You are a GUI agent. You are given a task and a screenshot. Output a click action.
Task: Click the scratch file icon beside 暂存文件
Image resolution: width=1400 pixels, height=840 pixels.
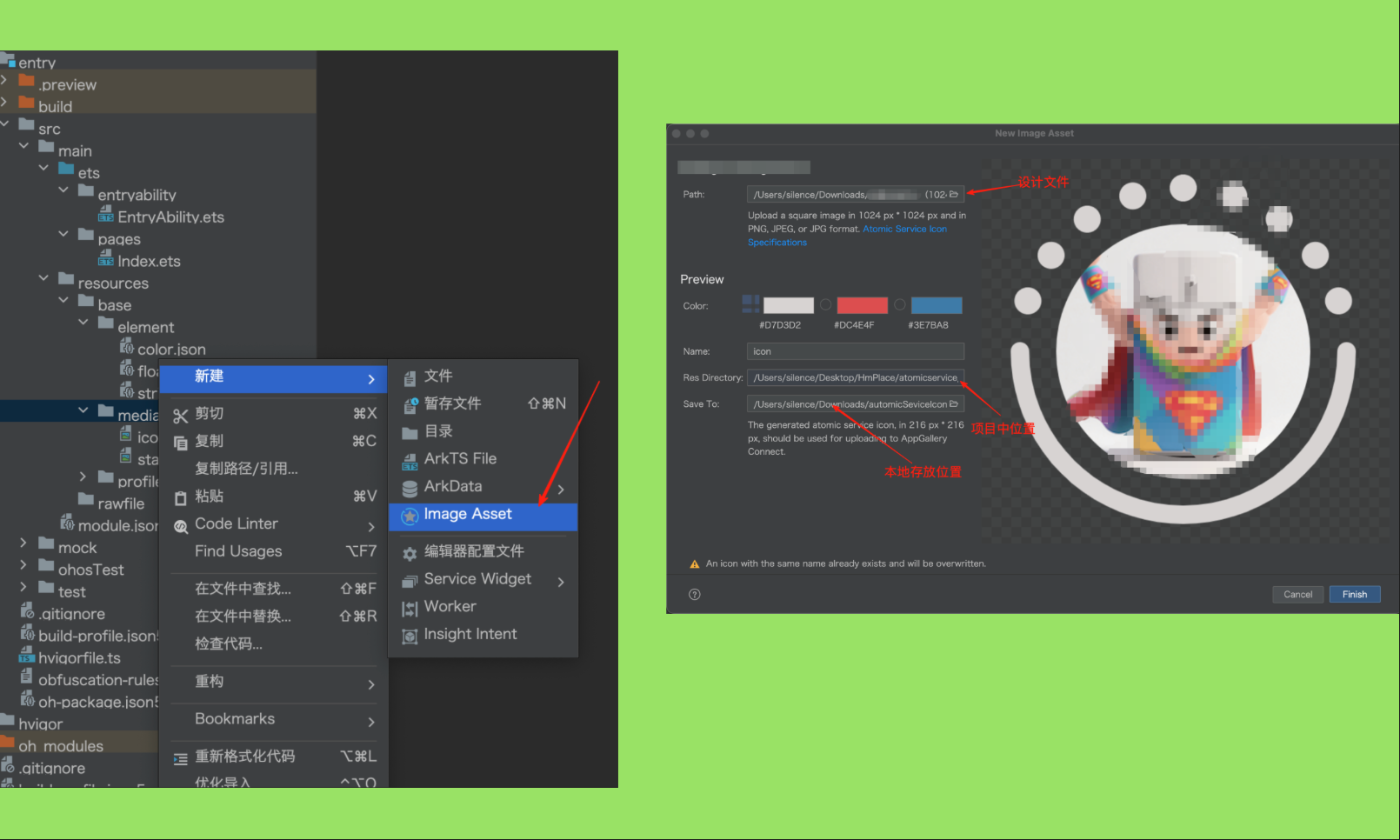click(x=410, y=405)
